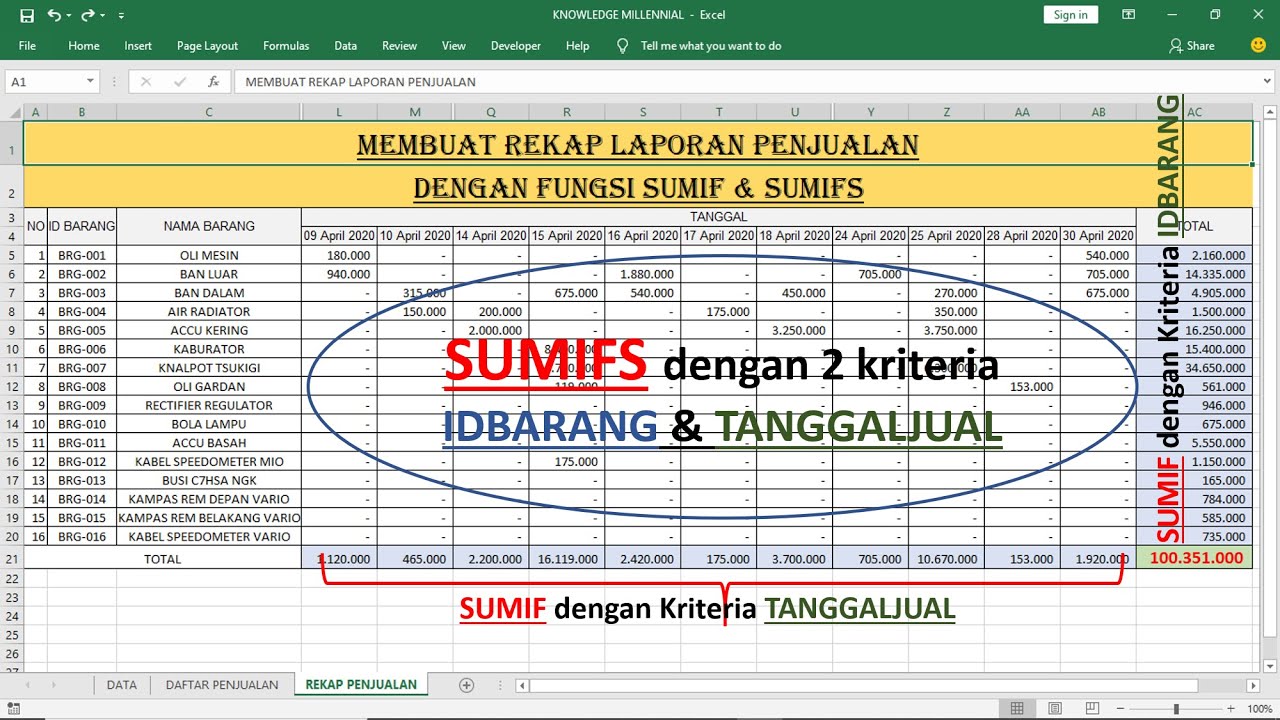Open the Page Layout tab
This screenshot has height=720, width=1280.
point(207,46)
